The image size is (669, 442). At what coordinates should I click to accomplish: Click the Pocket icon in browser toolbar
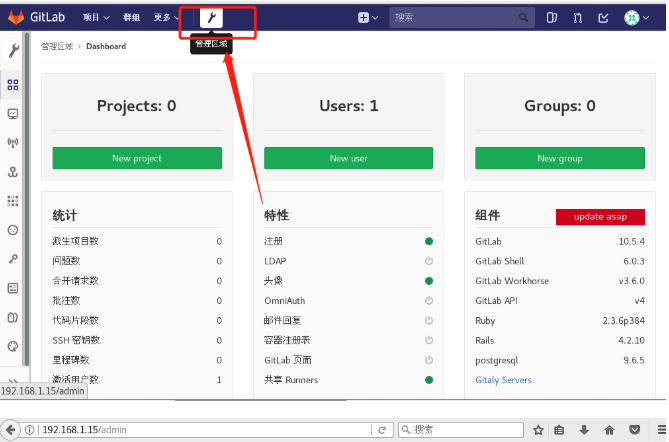click(635, 430)
